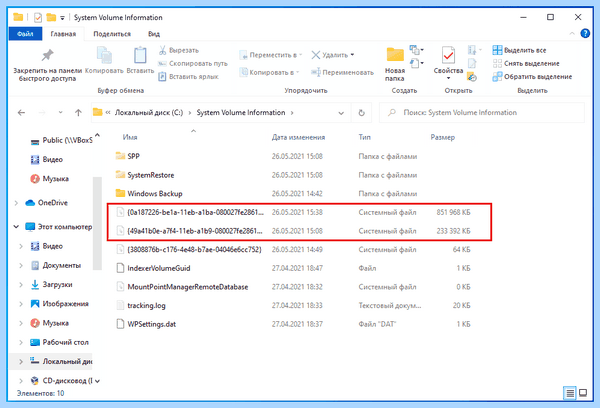Select the {0a187226-be1a system file
The width and height of the screenshot is (600, 408).
pyautogui.click(x=196, y=212)
